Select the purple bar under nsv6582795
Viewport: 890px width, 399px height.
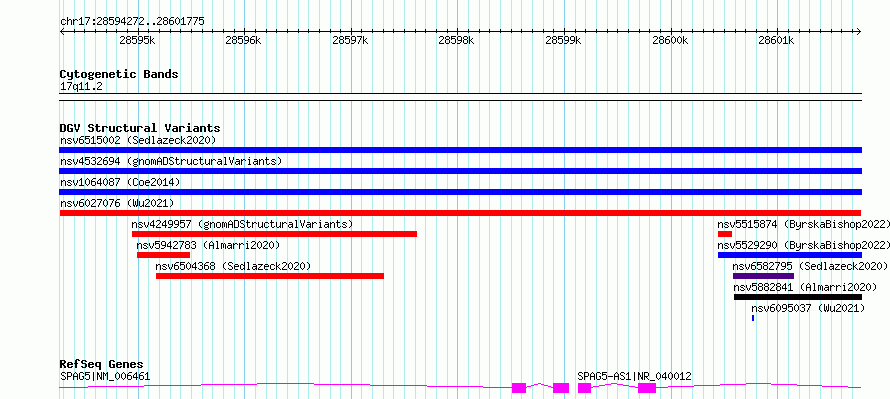click(x=763, y=276)
